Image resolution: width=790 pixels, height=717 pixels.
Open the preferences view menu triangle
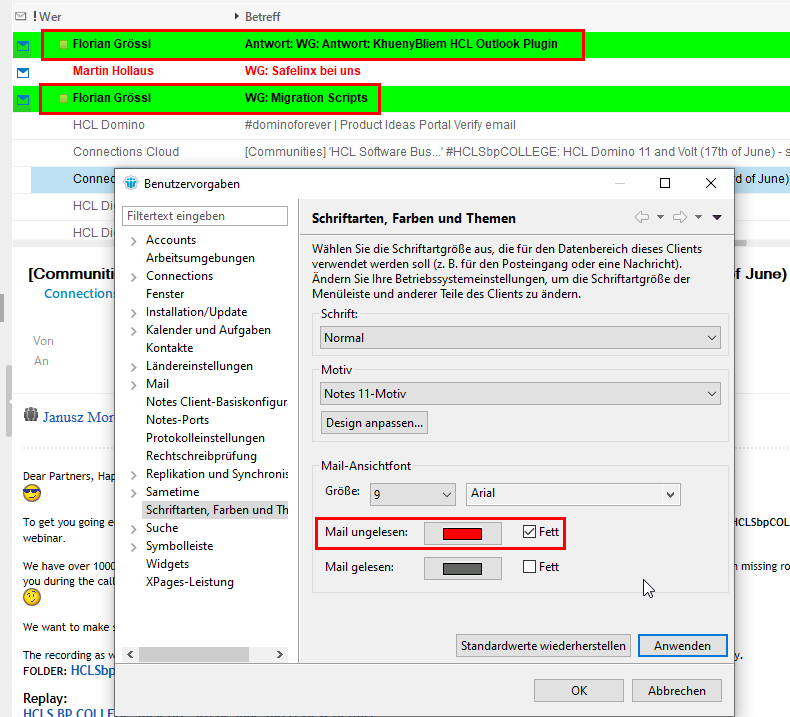(x=716, y=217)
